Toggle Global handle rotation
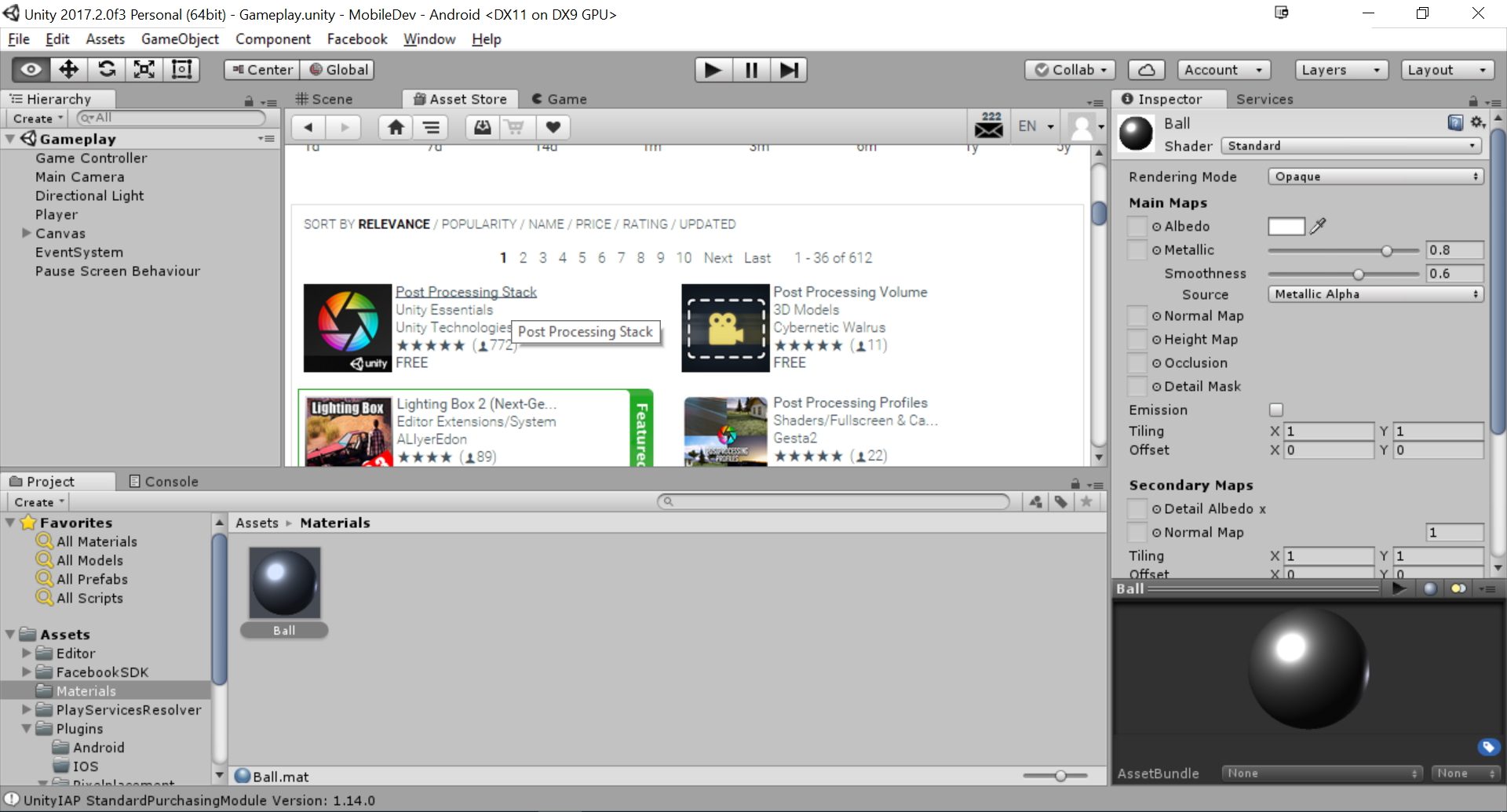The height and width of the screenshot is (812, 1507). click(x=338, y=70)
